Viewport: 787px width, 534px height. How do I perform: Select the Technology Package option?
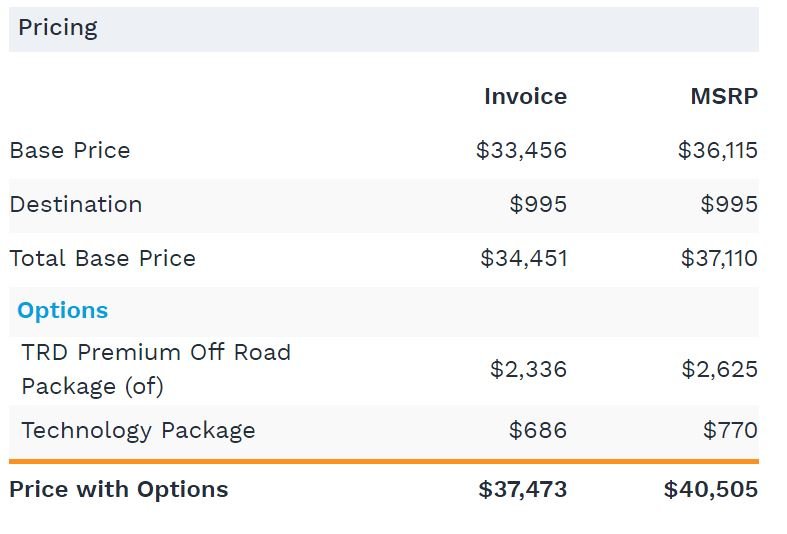tap(139, 431)
